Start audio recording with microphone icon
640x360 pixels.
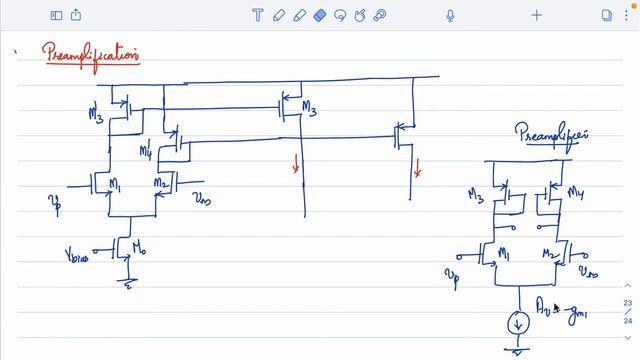coord(450,16)
